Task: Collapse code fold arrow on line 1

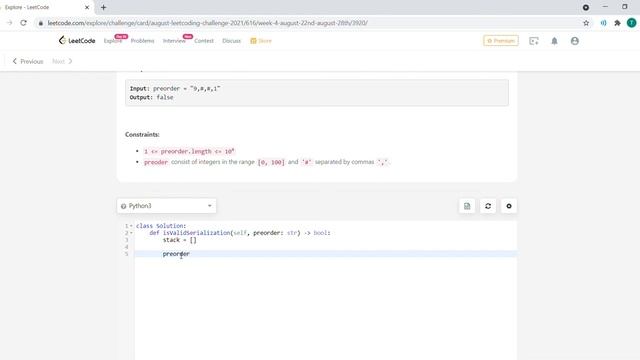Action: tap(131, 226)
